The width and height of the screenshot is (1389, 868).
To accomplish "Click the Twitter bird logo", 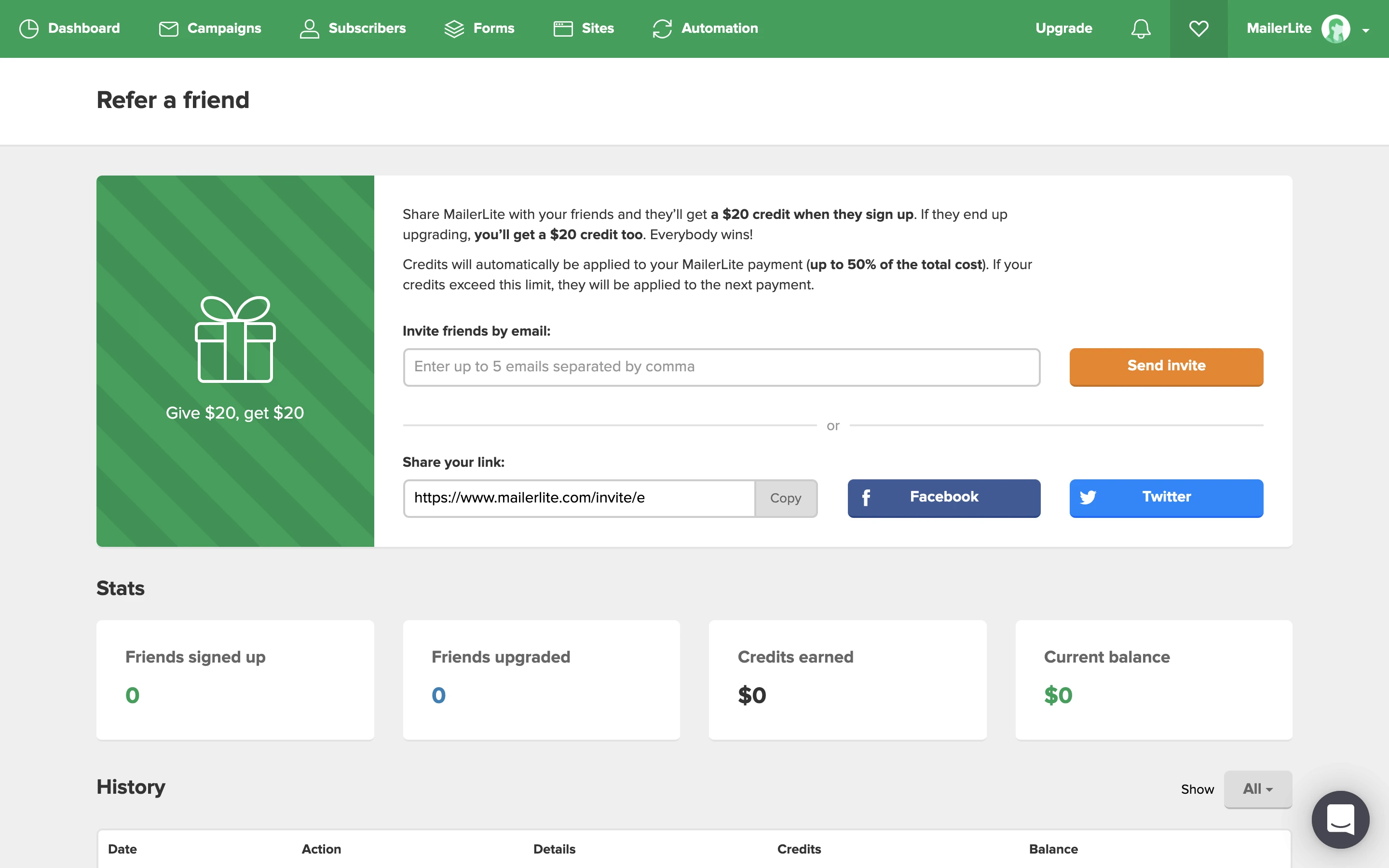I will (1088, 497).
